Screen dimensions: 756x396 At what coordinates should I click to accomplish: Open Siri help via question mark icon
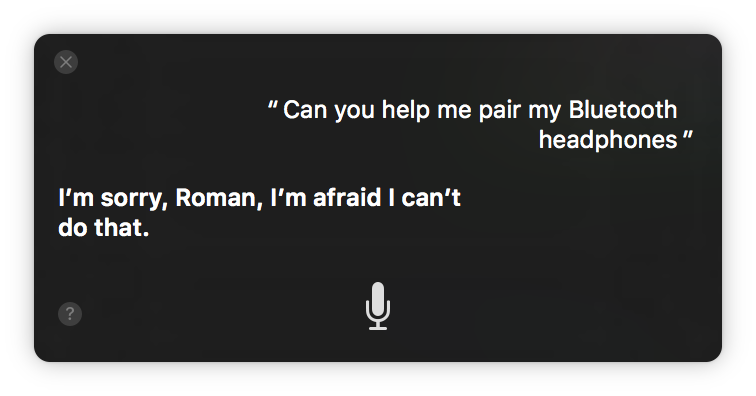pos(70,314)
